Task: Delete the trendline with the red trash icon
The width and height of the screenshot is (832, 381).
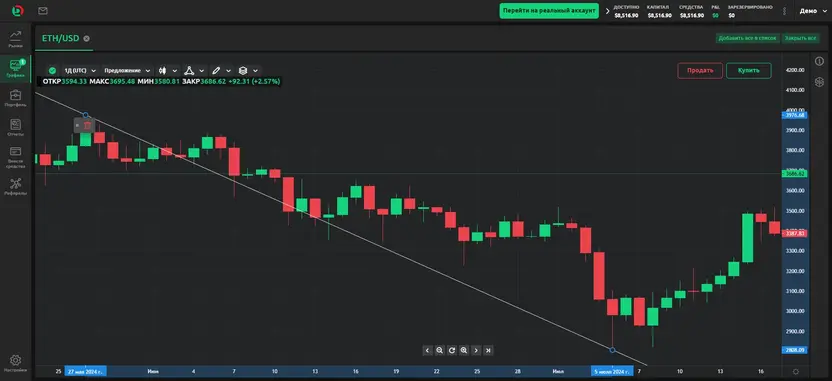Action: 88,126
